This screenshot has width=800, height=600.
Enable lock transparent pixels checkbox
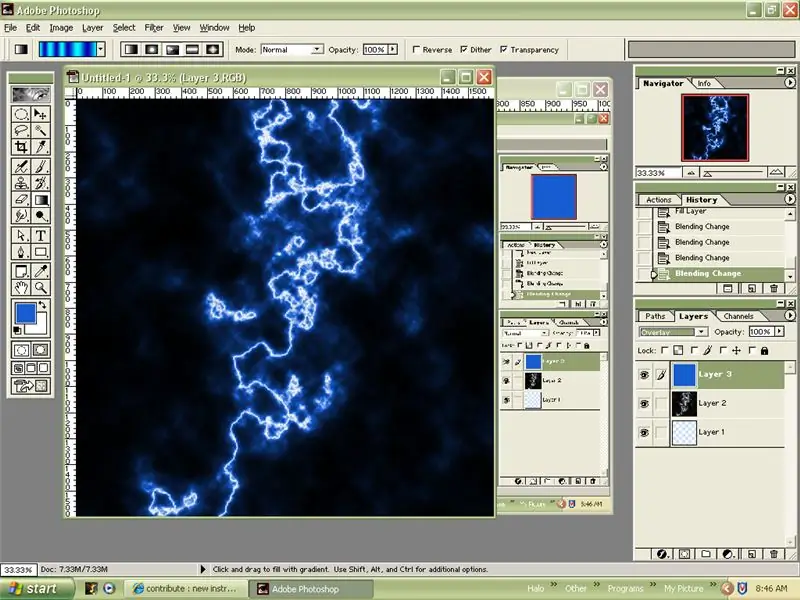[x=664, y=350]
